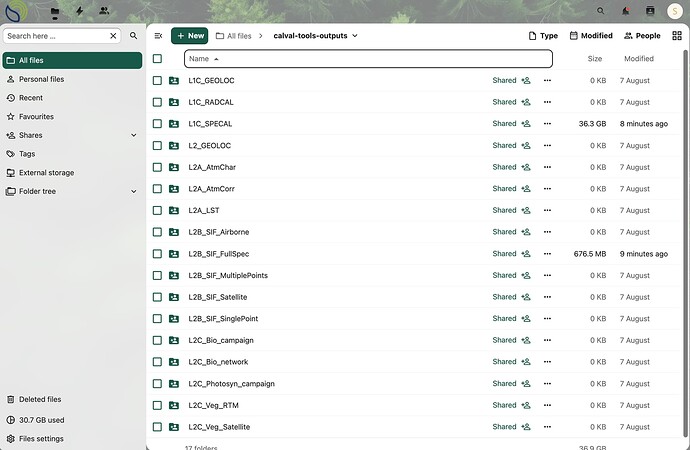Open the Contacts icon in top bar
Image resolution: width=690 pixels, height=450 pixels.
point(104,10)
